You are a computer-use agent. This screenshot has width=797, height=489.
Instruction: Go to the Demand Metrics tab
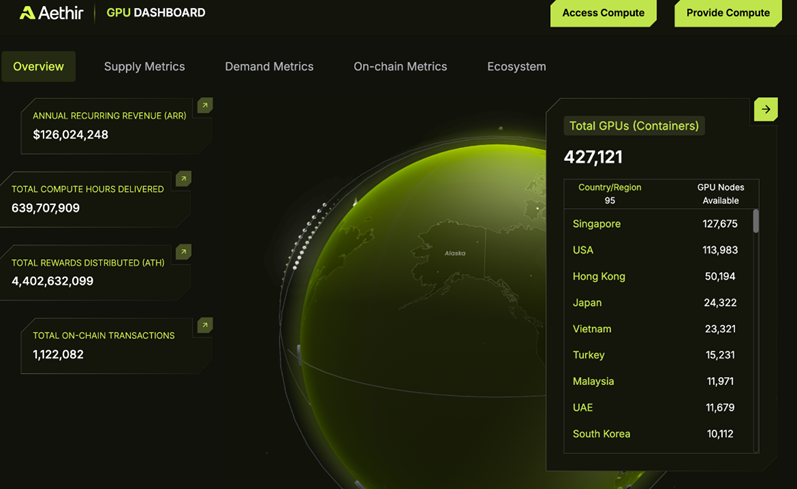[x=269, y=67]
